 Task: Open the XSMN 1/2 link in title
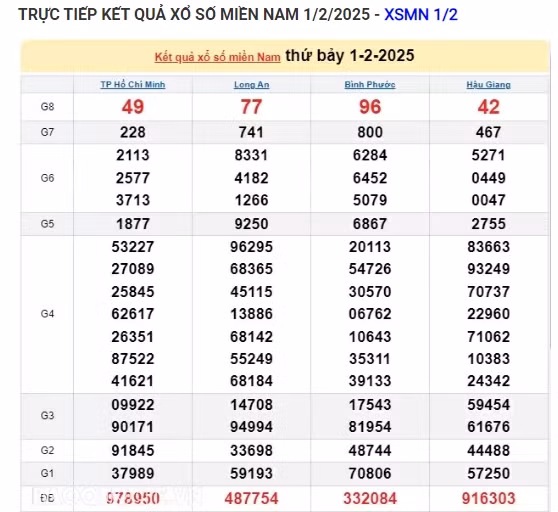pos(421,15)
